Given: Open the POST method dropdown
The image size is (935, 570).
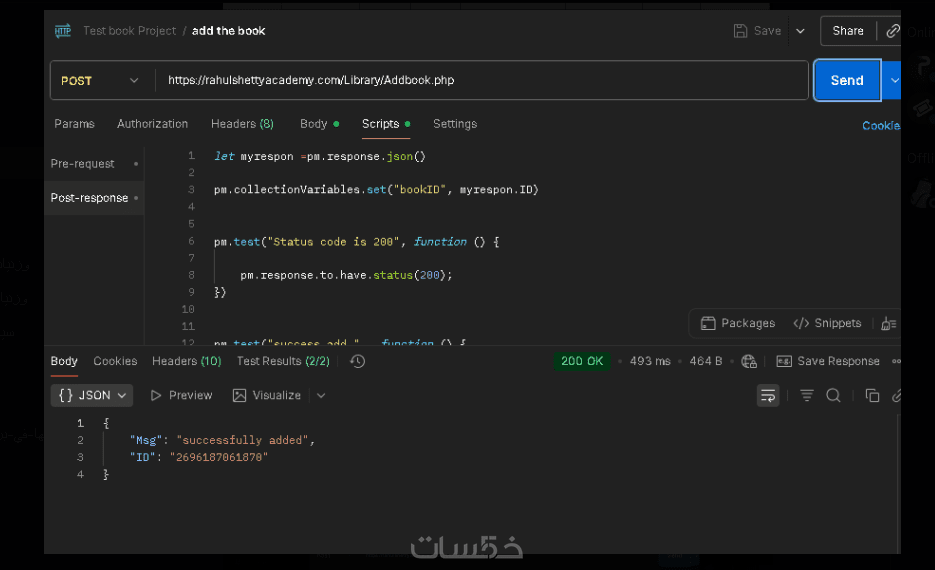Looking at the screenshot, I should point(100,81).
